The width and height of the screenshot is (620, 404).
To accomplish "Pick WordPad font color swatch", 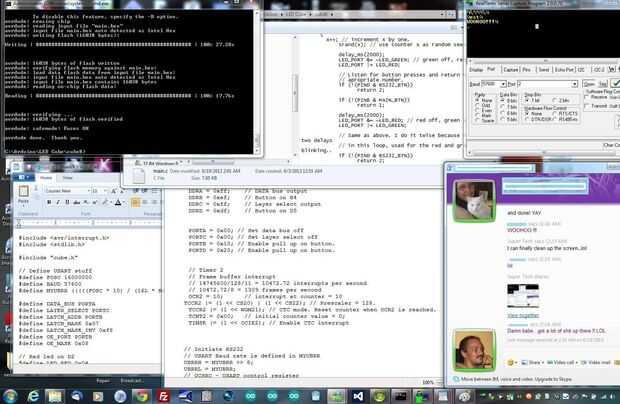I will point(118,202).
